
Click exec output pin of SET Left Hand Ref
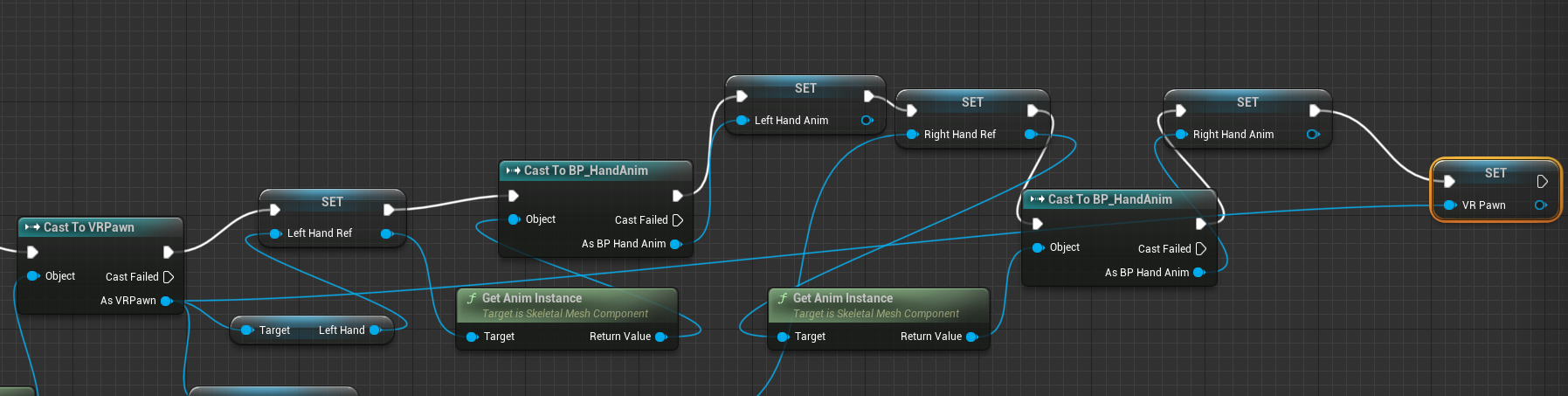[x=389, y=210]
